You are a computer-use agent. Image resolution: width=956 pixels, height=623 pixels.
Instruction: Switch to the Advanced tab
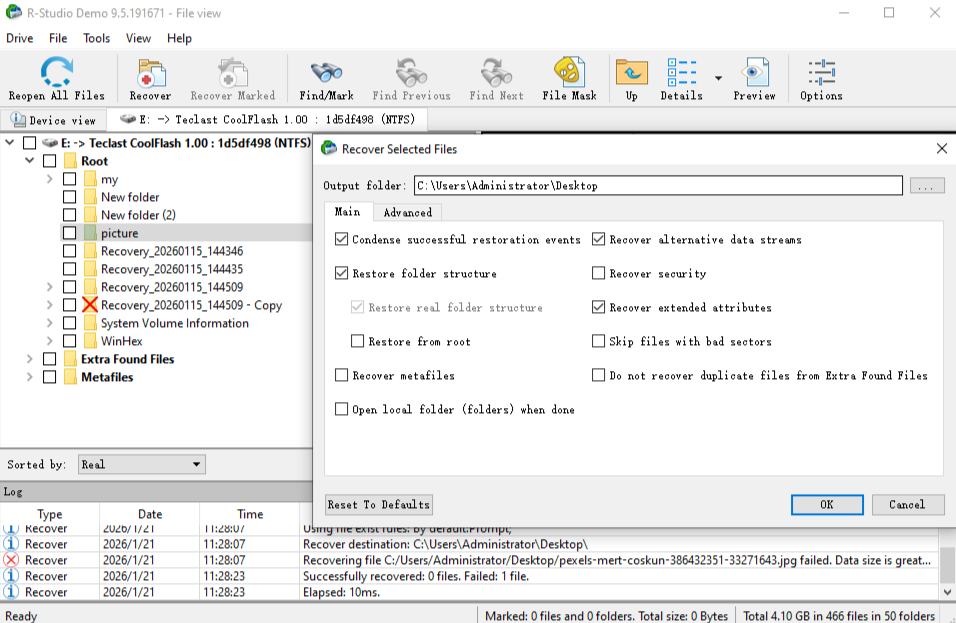pyautogui.click(x=408, y=212)
